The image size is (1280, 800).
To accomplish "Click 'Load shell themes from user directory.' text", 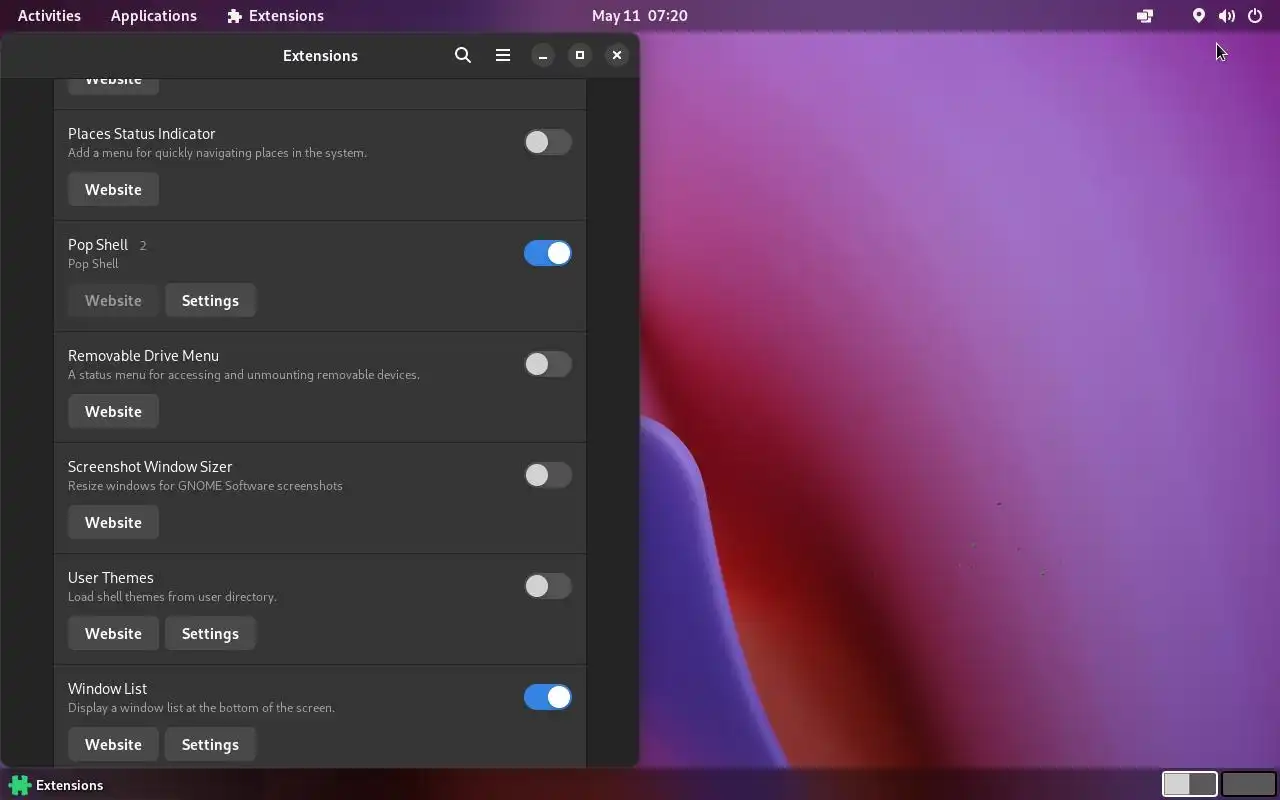I will pos(172,597).
